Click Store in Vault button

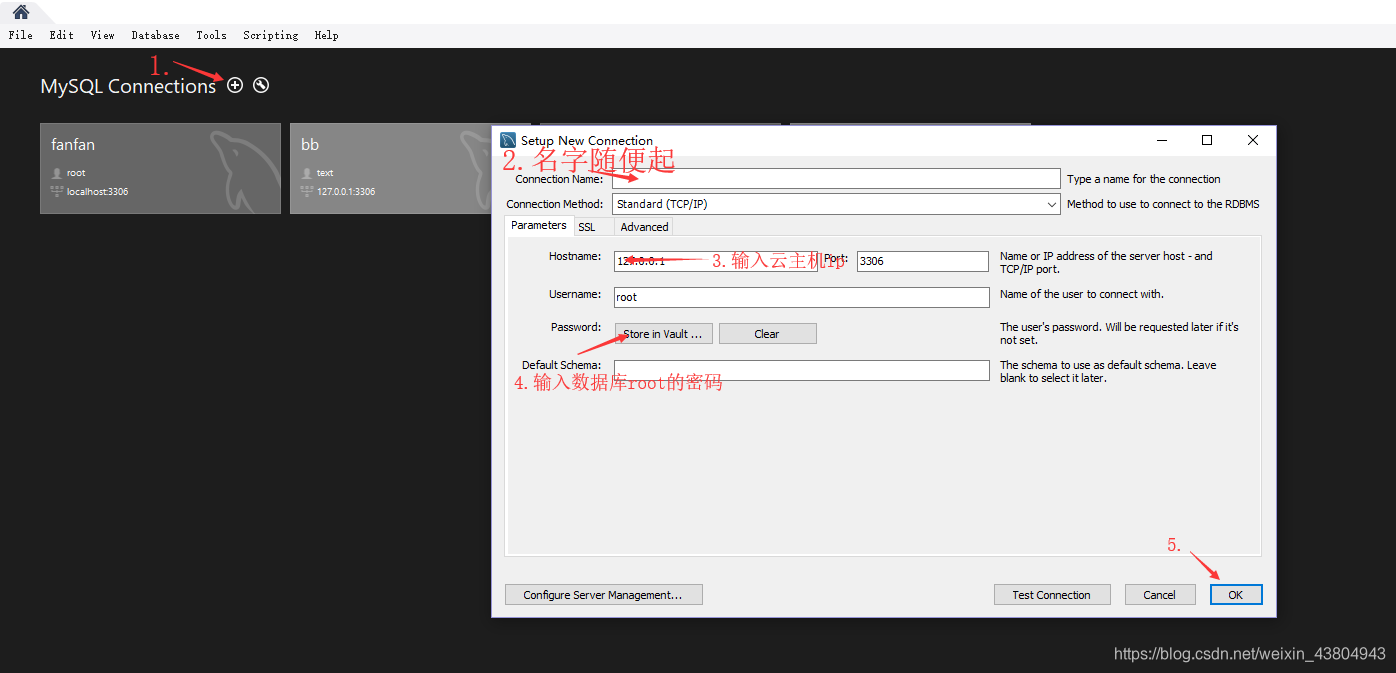point(664,334)
